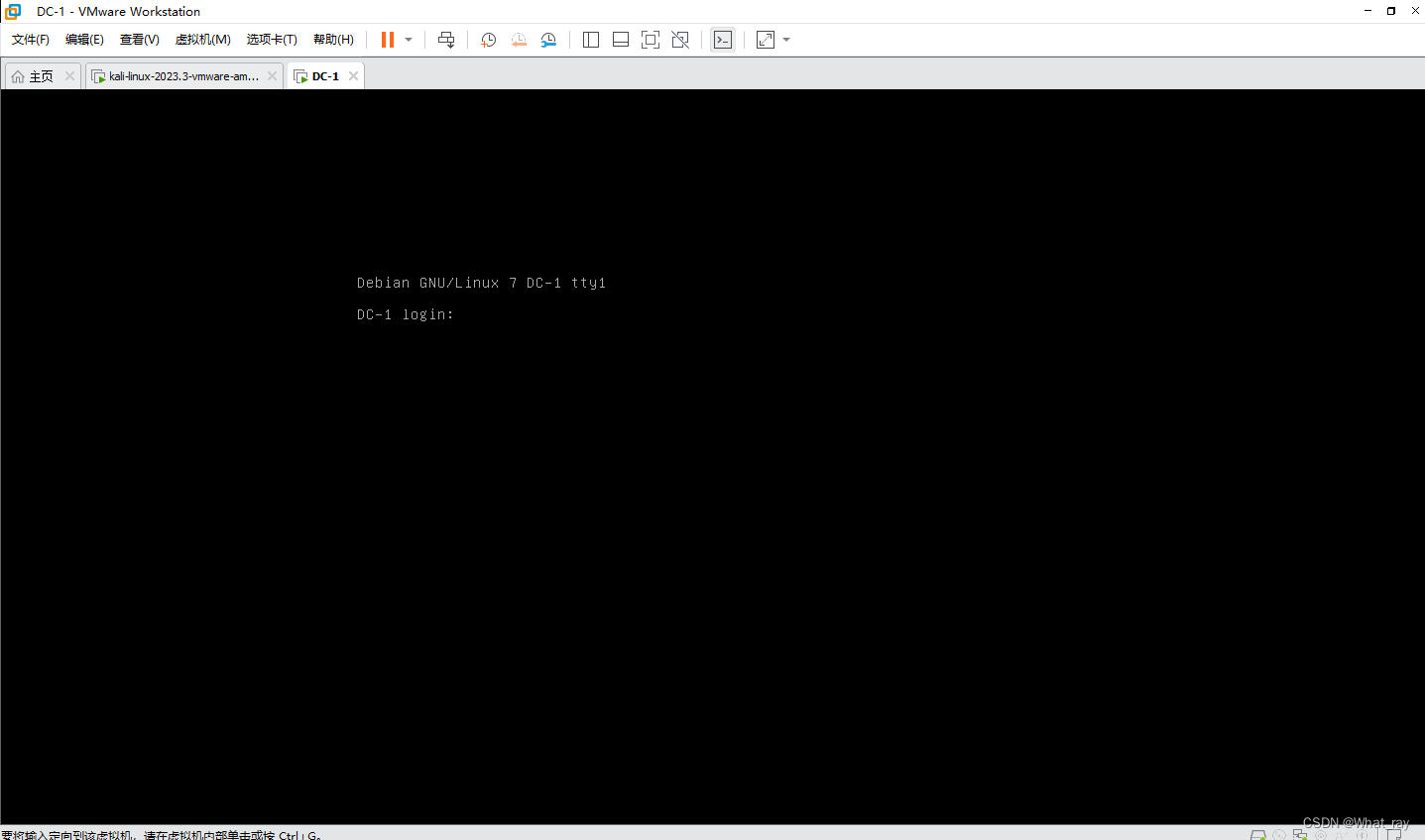Revert the VM to its previous snapshot

[x=519, y=40]
